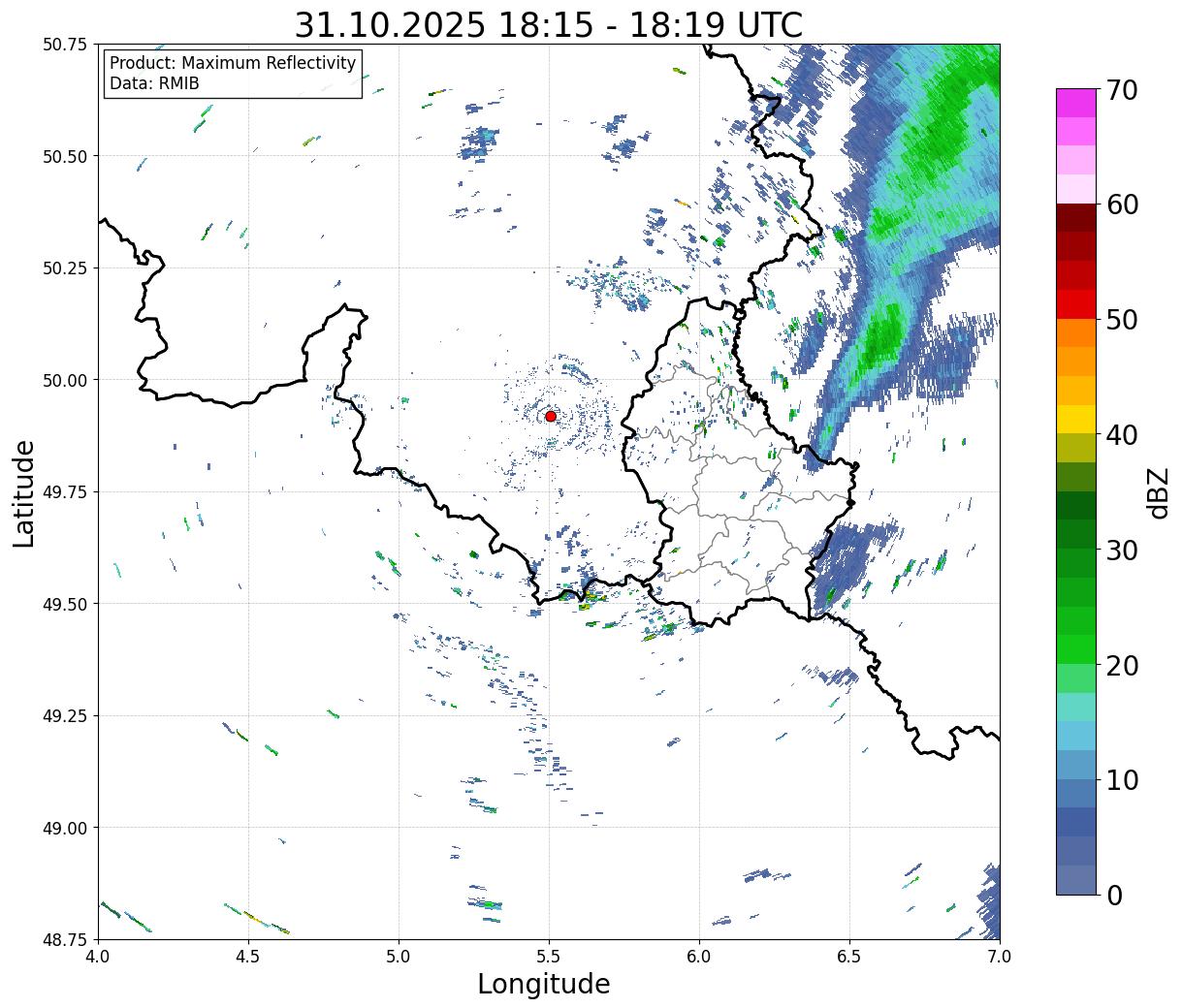Click the longitude tick label "6.5"
The height and width of the screenshot is (1008, 1182).
[x=849, y=957]
